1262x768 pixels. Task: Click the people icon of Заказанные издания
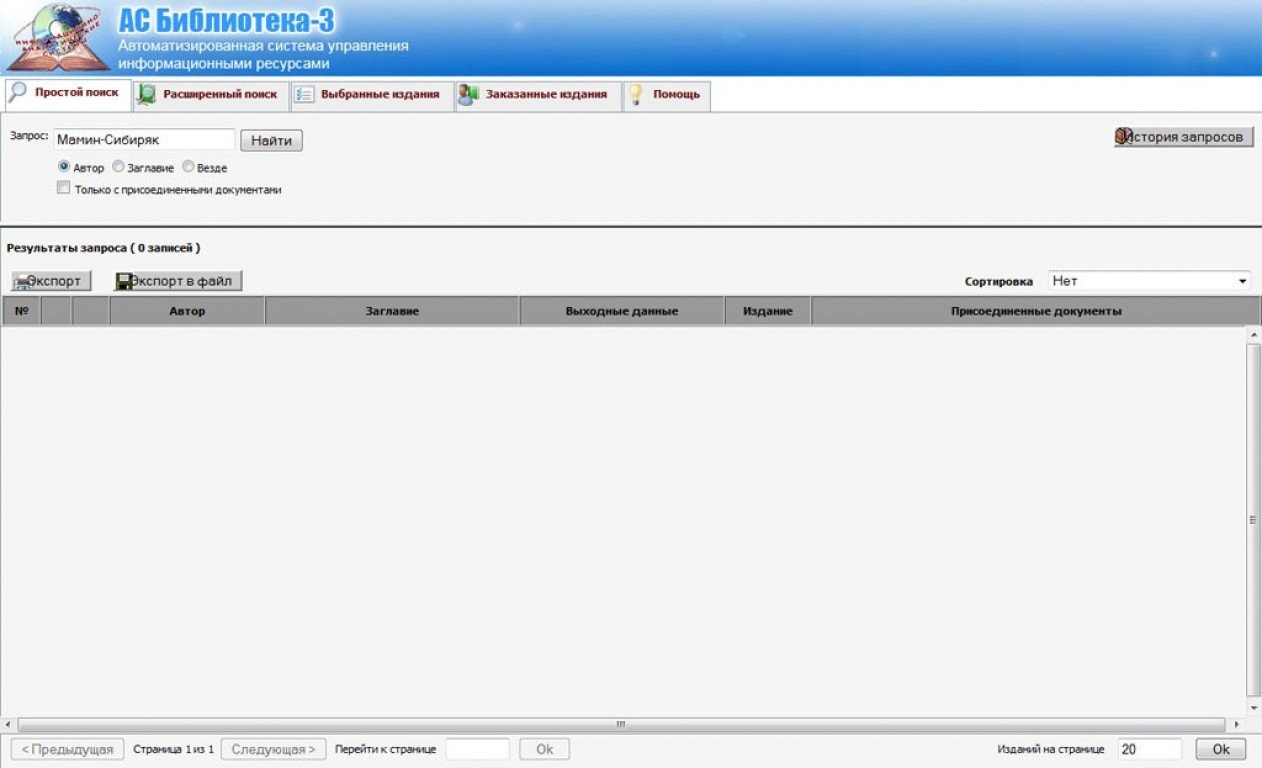click(468, 95)
